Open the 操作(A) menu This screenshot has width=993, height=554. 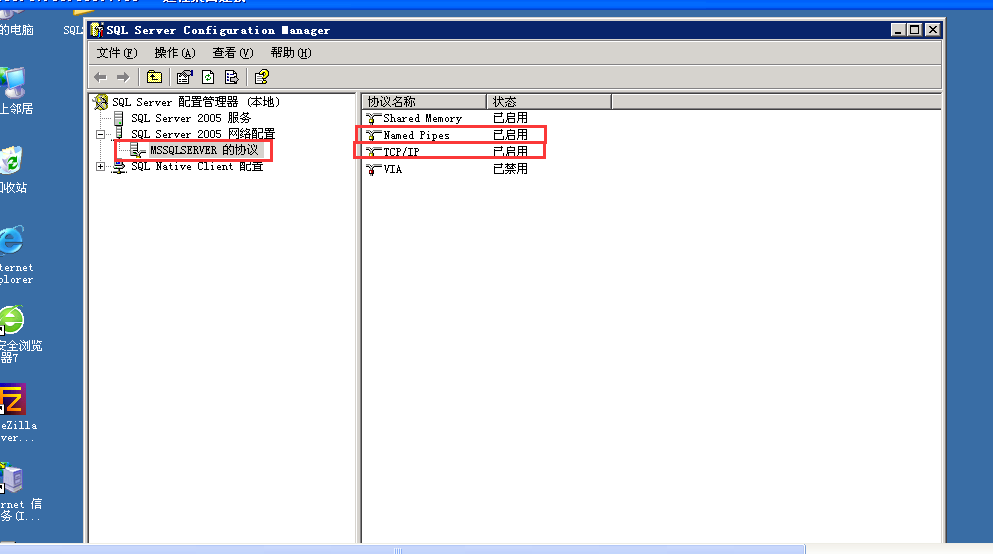(175, 53)
